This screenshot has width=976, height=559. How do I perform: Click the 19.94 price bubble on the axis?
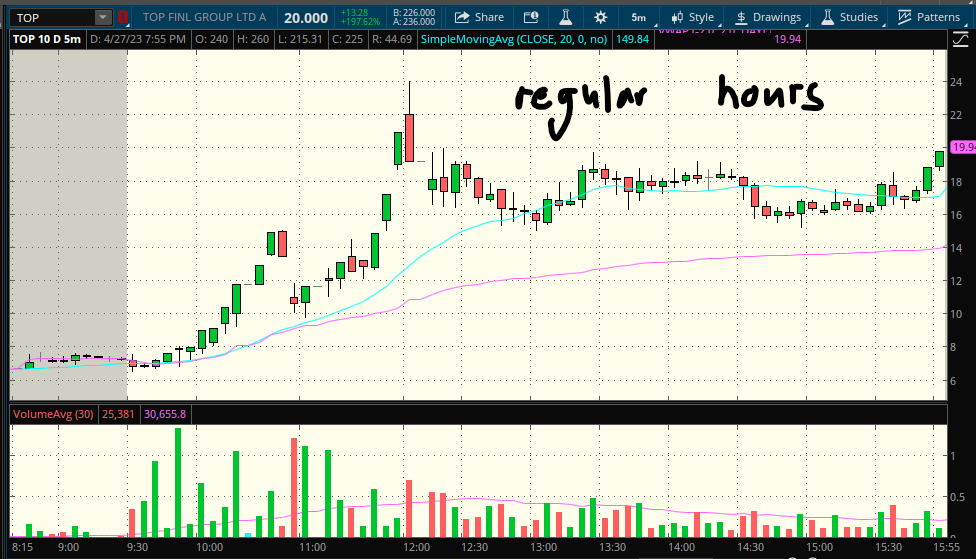(x=964, y=147)
